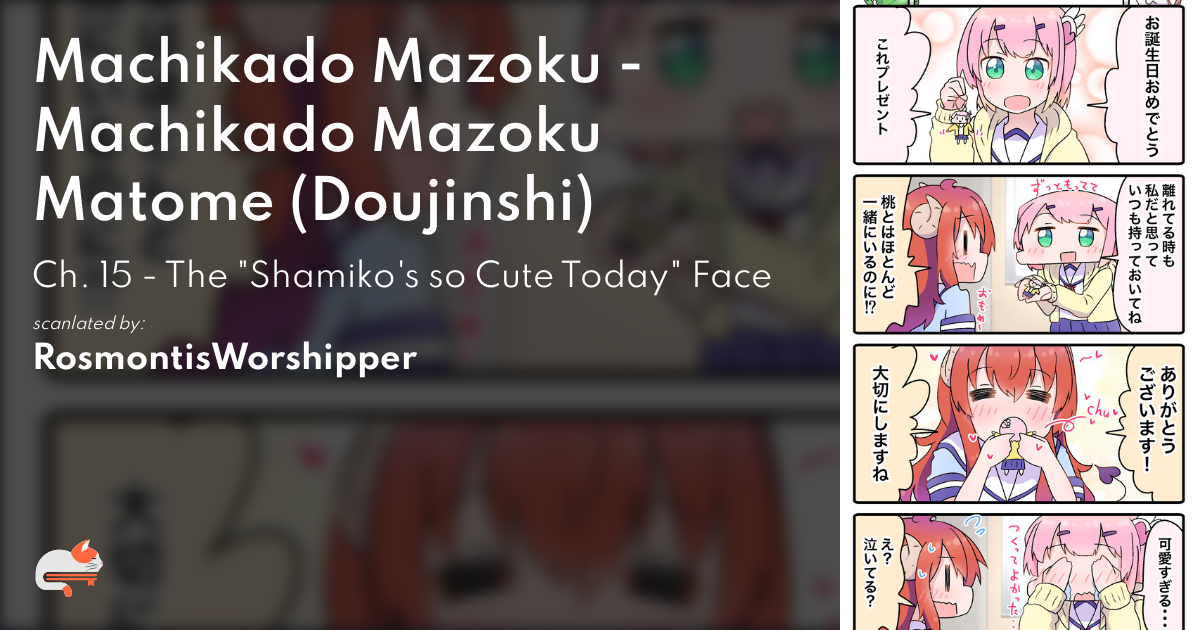Open Ch. 15 Shamiko's so Cute Today

click(402, 275)
